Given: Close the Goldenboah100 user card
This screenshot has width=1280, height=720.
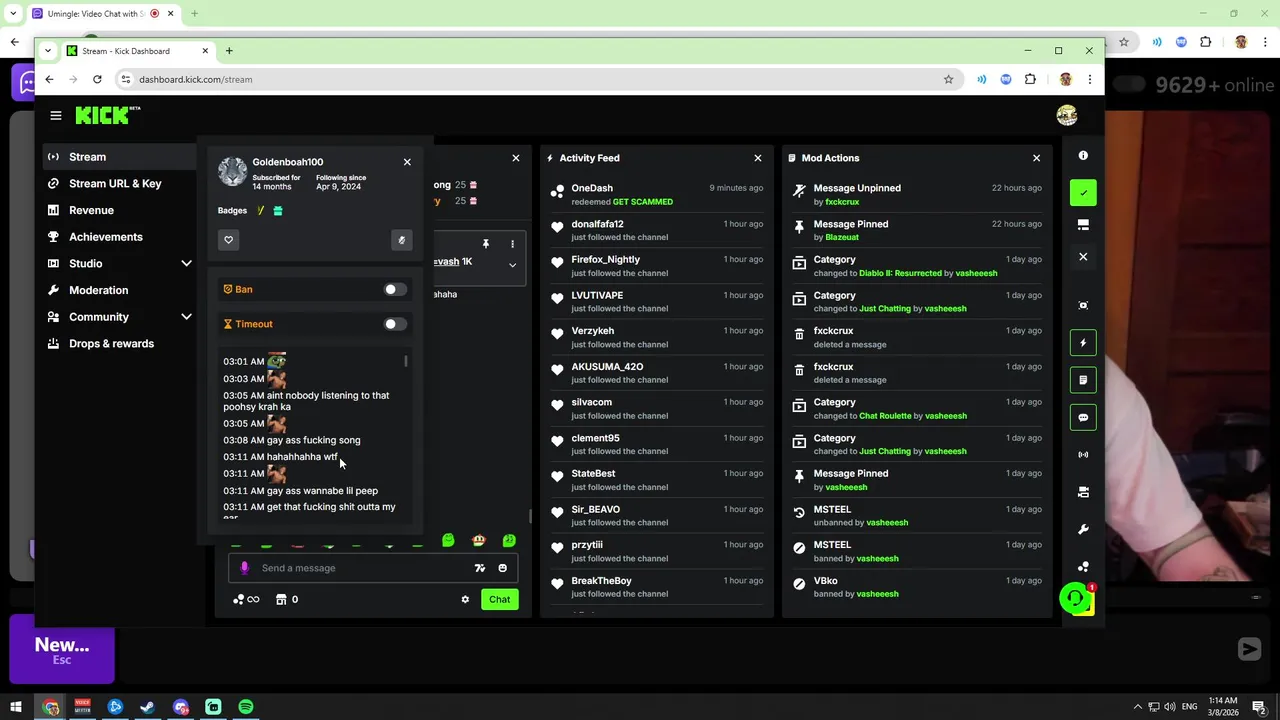Looking at the screenshot, I should [x=407, y=162].
